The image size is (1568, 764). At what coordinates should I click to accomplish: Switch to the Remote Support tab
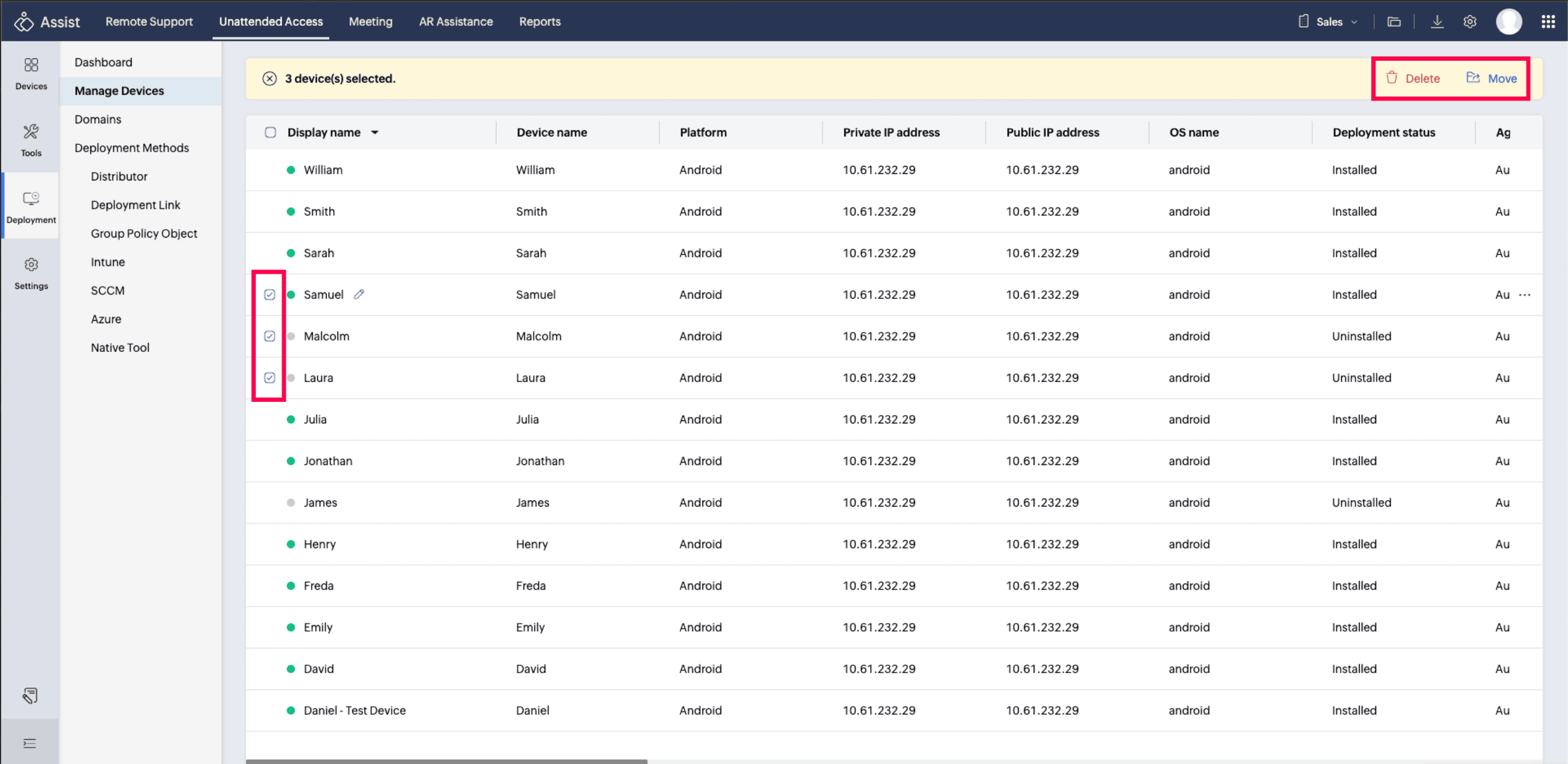tap(149, 21)
